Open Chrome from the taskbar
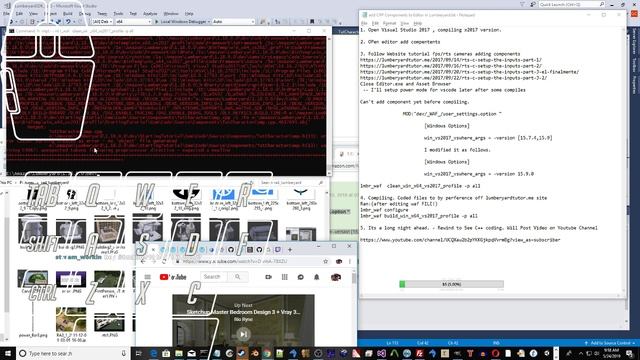This screenshot has width=640, height=360. [267, 353]
